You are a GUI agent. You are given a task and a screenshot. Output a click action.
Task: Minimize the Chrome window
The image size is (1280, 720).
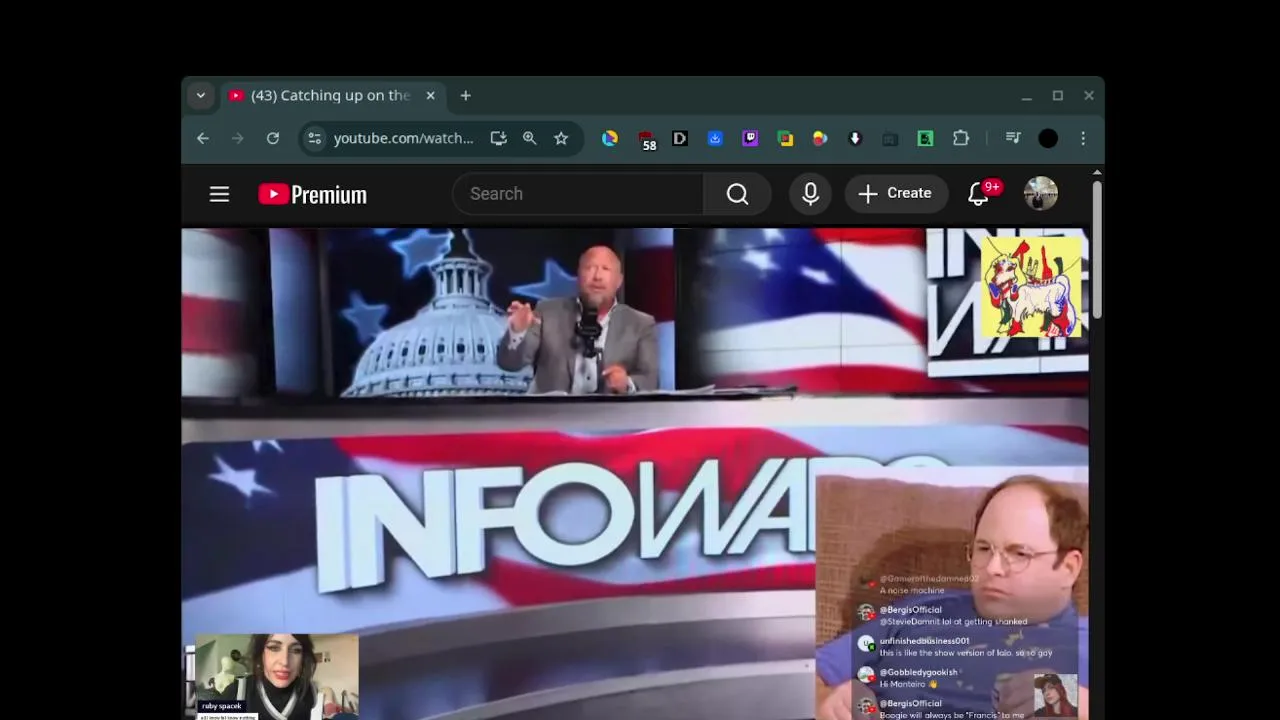(x=1027, y=96)
